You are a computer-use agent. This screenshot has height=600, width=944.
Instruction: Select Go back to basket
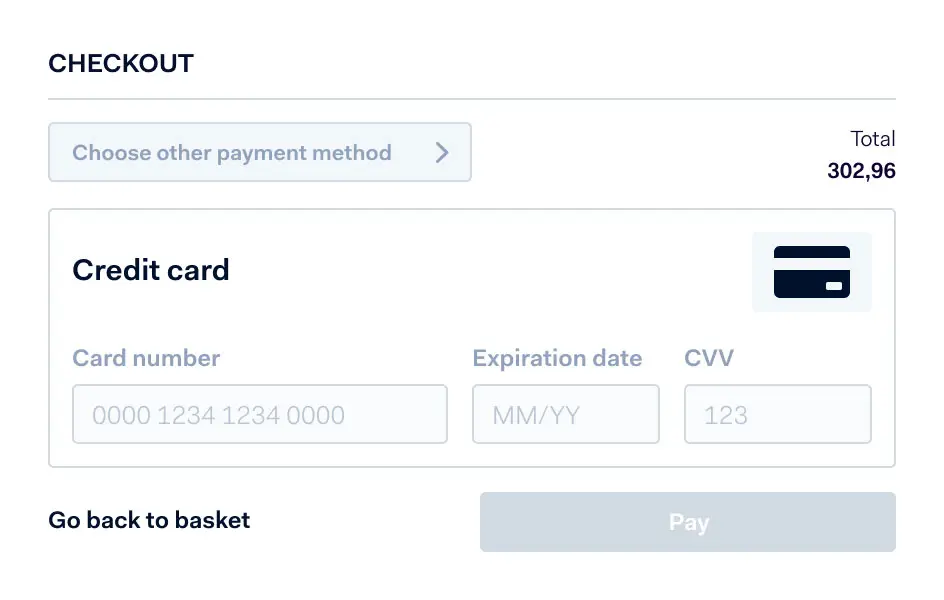149,520
